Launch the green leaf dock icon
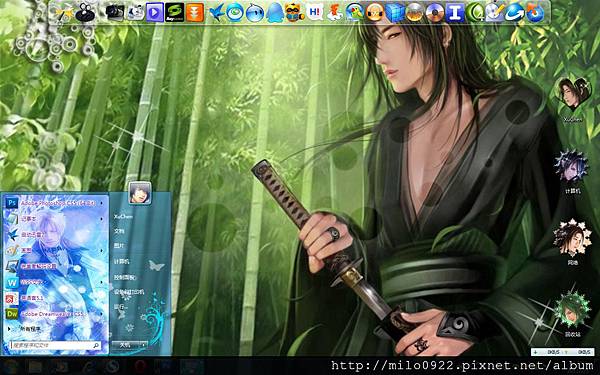The width and height of the screenshot is (600, 375). [475, 13]
